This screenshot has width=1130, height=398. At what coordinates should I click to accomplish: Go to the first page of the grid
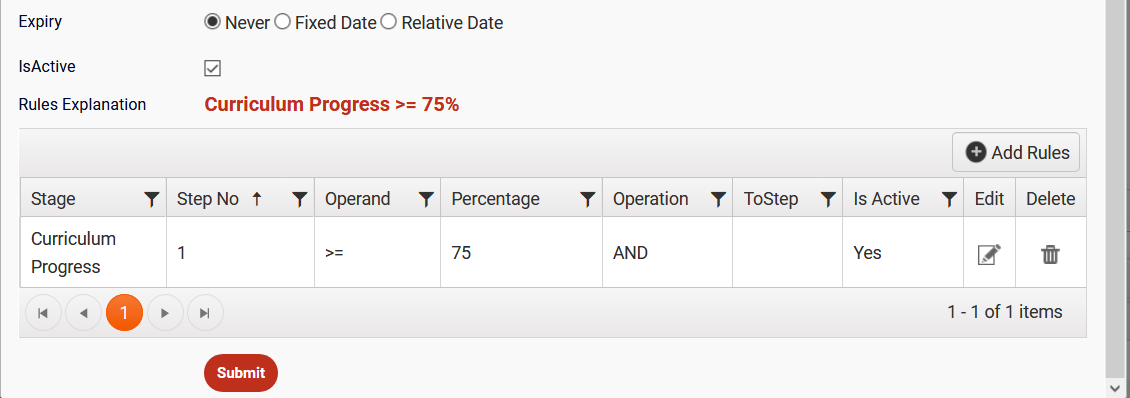(x=43, y=313)
